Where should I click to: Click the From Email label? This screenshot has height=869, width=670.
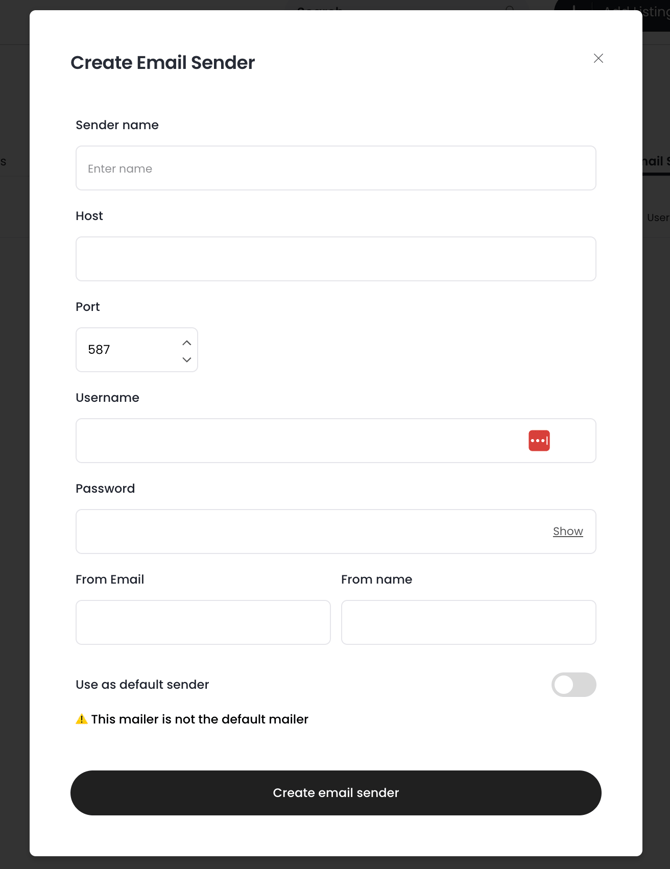tap(110, 579)
